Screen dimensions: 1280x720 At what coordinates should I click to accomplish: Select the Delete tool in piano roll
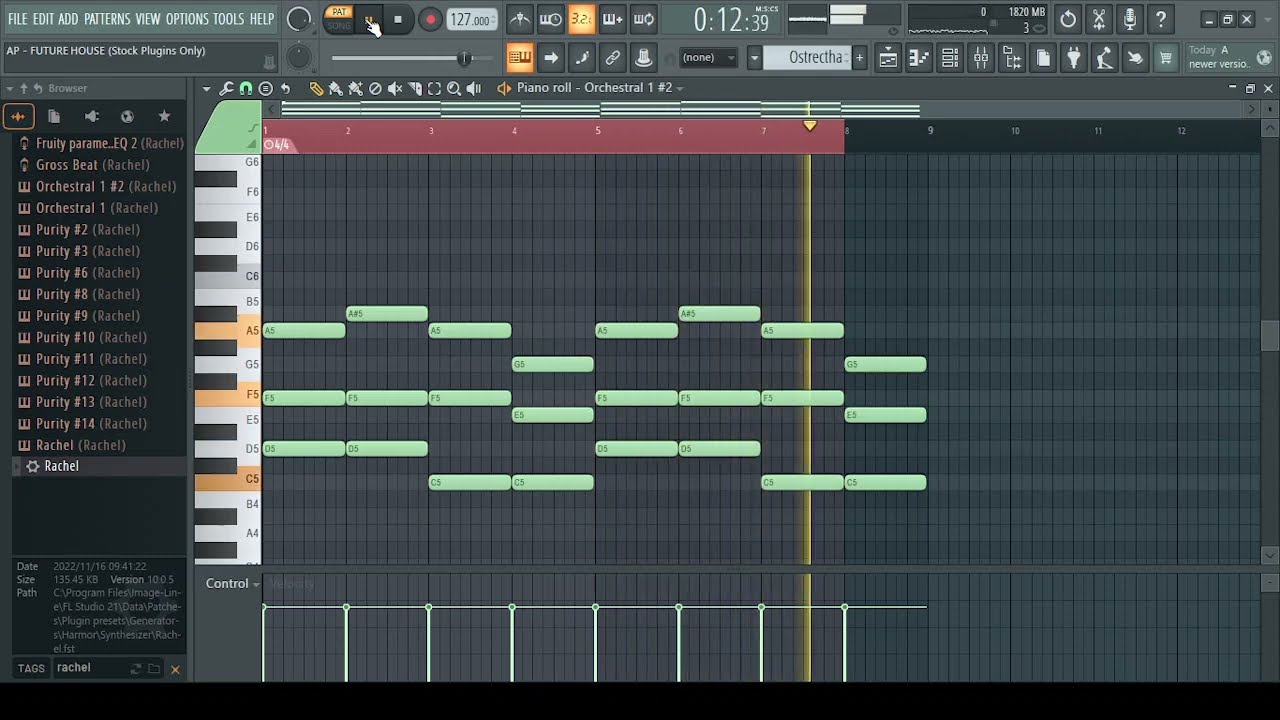tap(375, 88)
